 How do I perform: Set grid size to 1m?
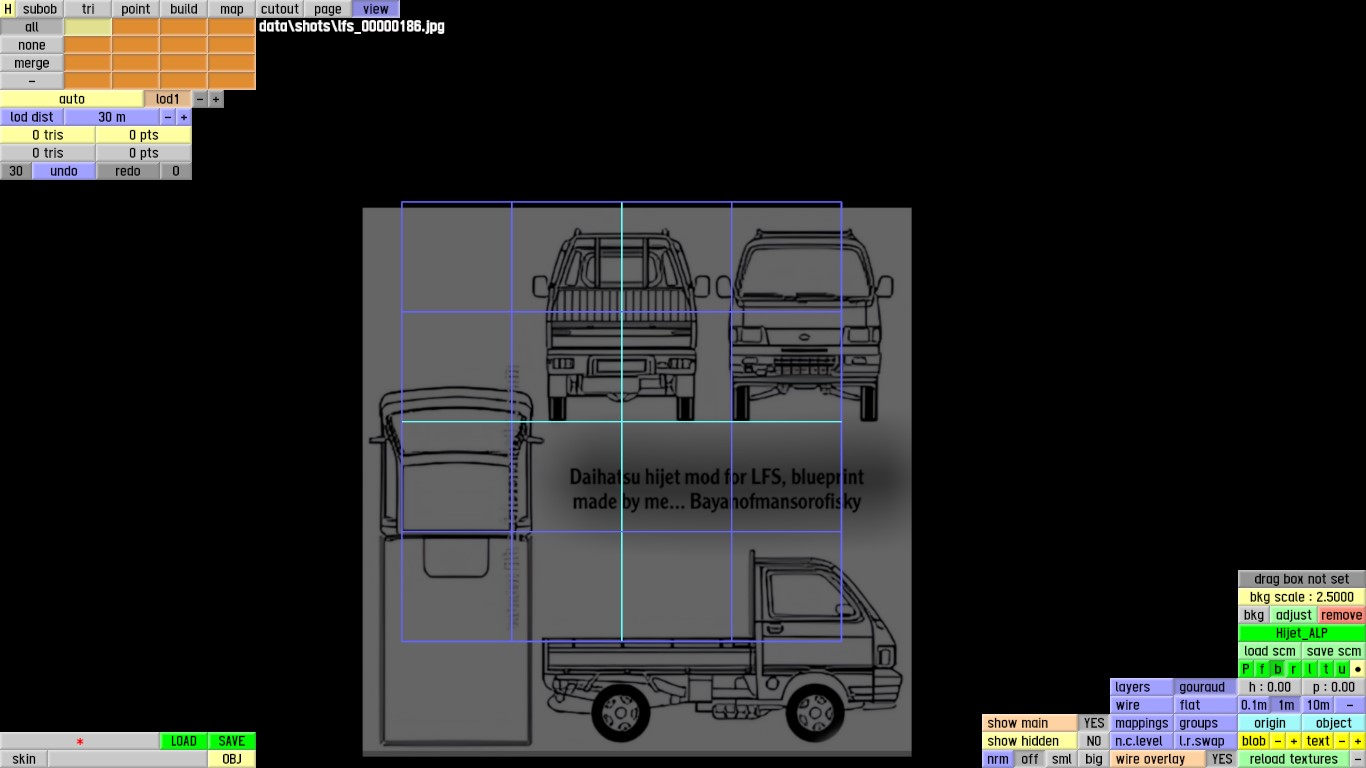tap(1286, 705)
